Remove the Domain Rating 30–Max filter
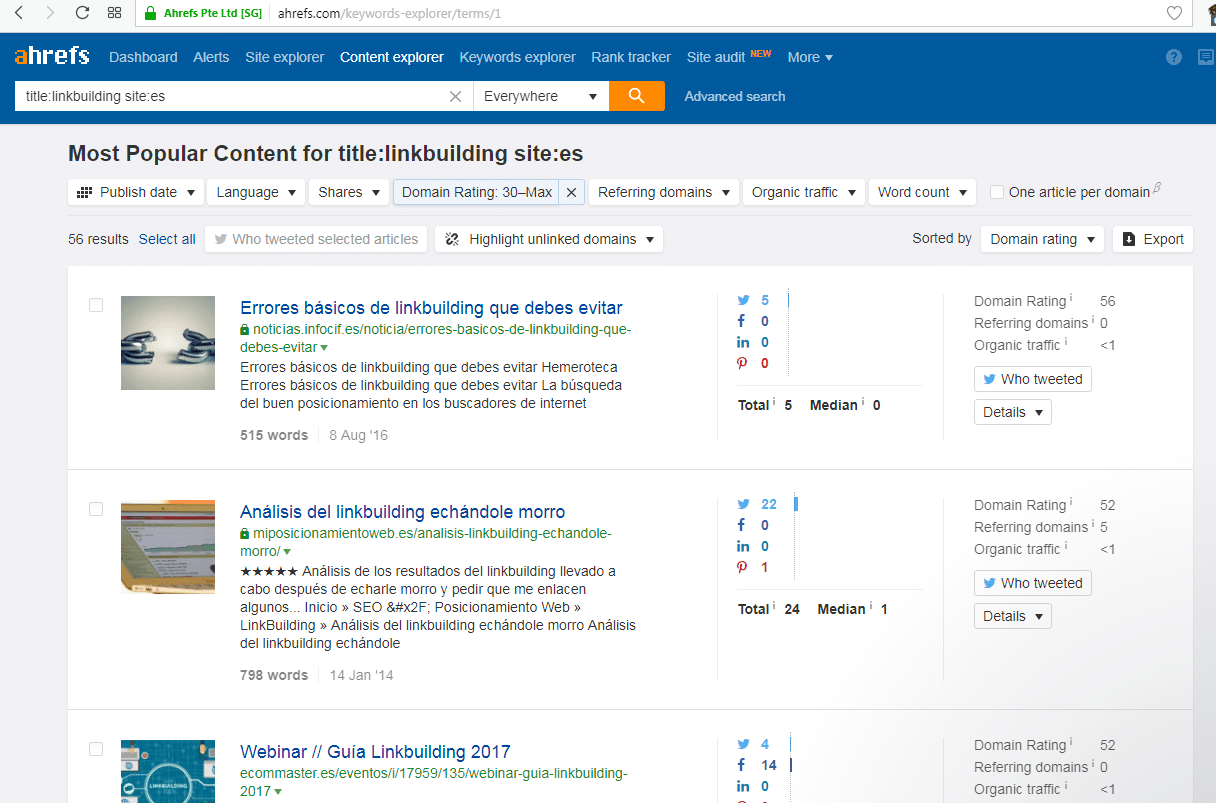Image resolution: width=1216 pixels, height=803 pixels. tap(571, 192)
